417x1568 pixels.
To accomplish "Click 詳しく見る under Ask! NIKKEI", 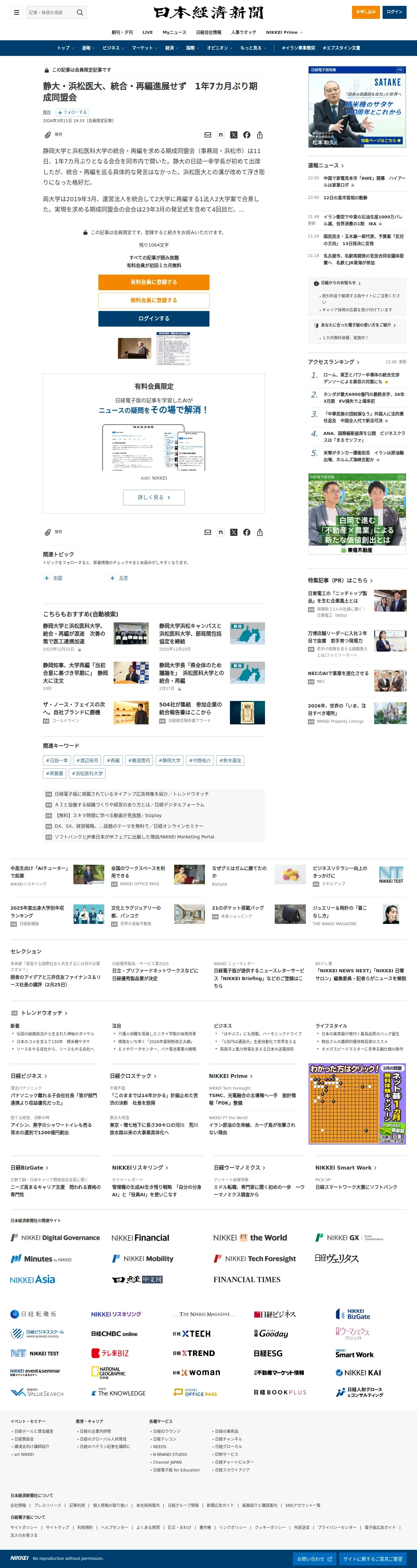I will pos(154,497).
